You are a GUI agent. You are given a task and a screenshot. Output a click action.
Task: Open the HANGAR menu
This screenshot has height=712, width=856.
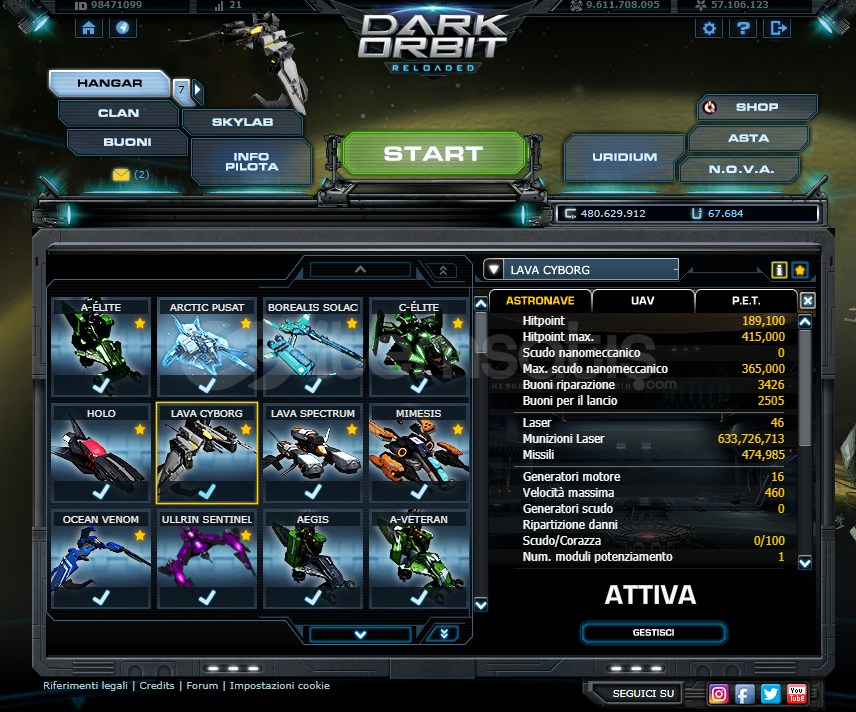[109, 83]
